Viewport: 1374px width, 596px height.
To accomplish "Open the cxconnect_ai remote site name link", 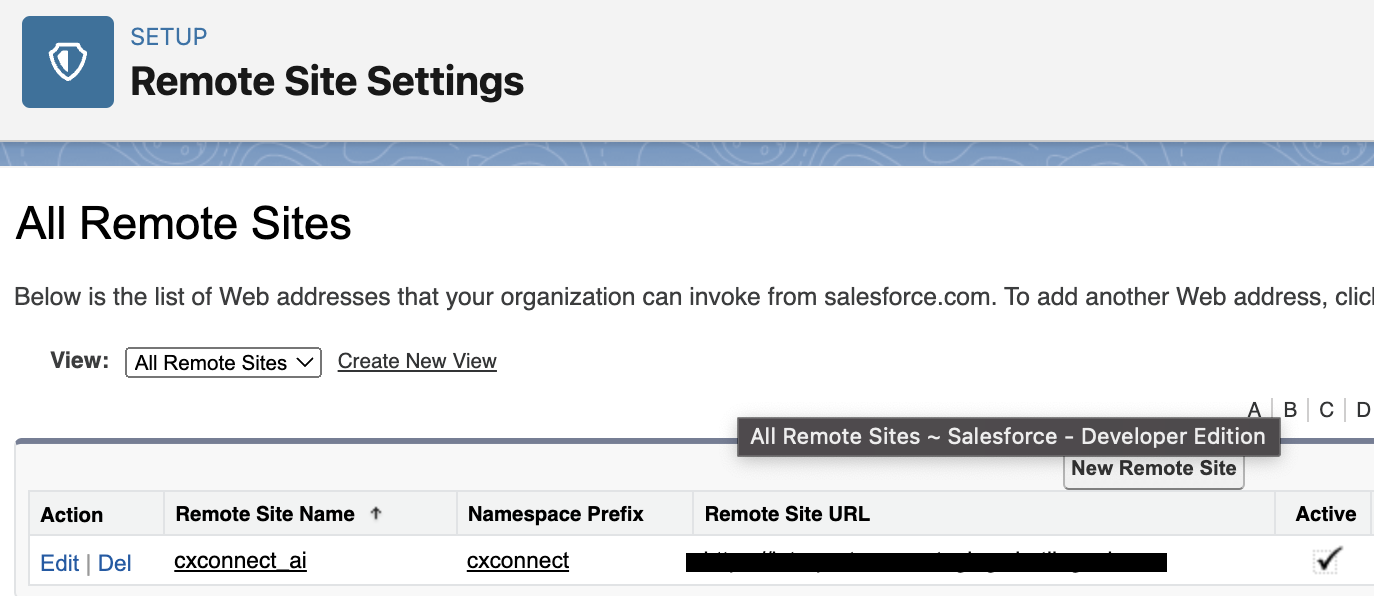I will pos(240,561).
